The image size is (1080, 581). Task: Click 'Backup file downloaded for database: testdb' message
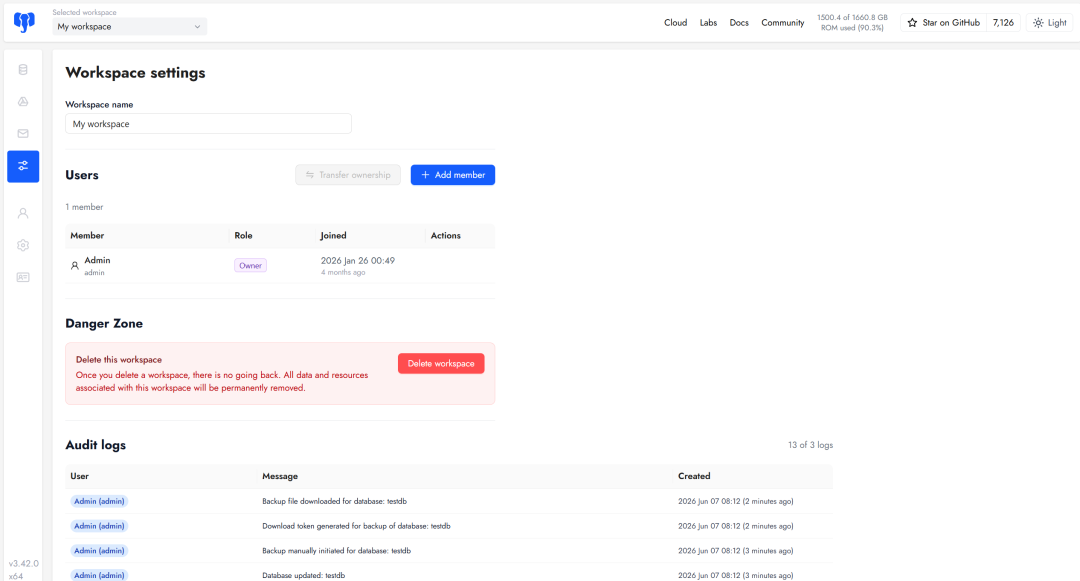334,502
